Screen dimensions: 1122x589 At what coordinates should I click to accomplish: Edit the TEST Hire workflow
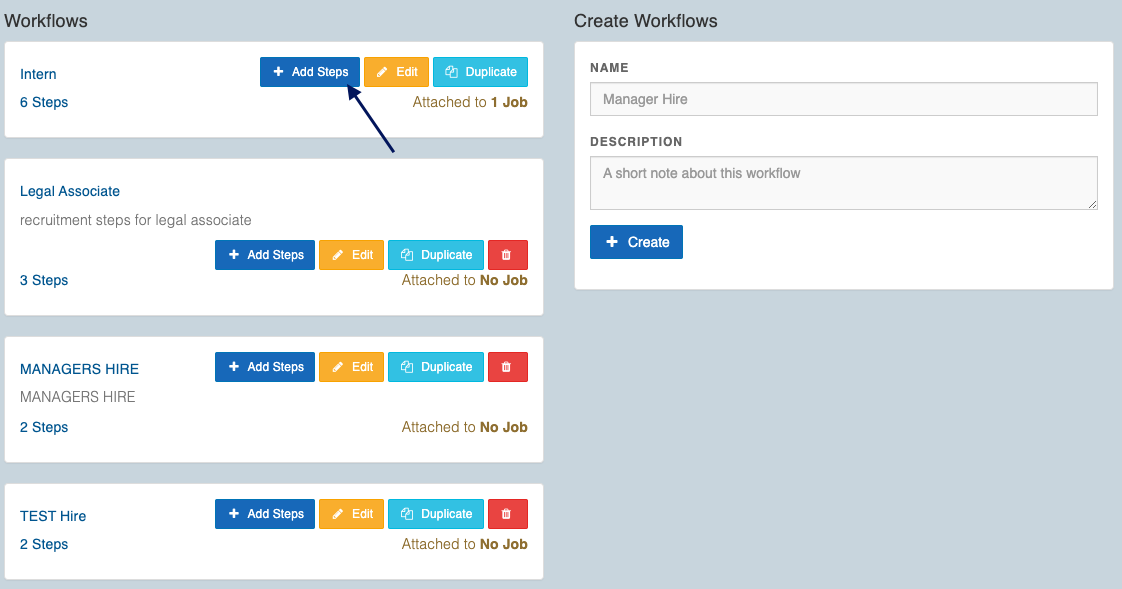tap(351, 514)
